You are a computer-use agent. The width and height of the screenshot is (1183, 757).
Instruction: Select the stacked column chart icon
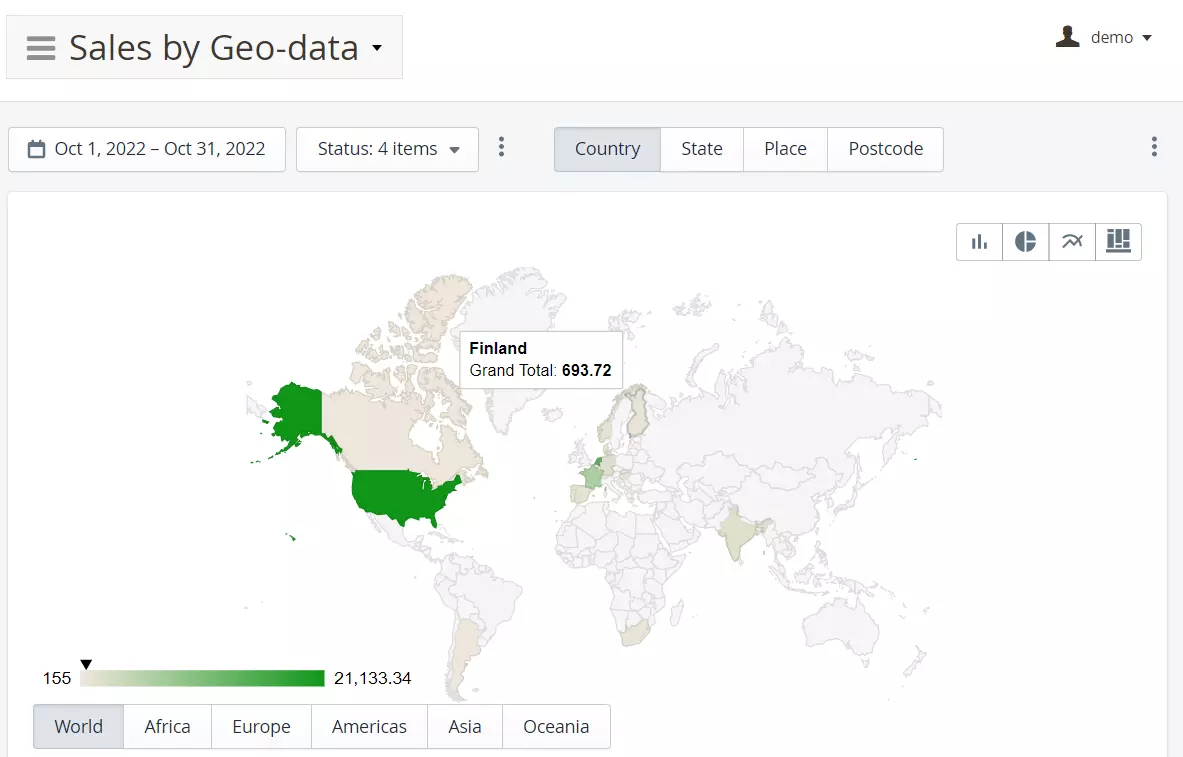(x=1118, y=242)
